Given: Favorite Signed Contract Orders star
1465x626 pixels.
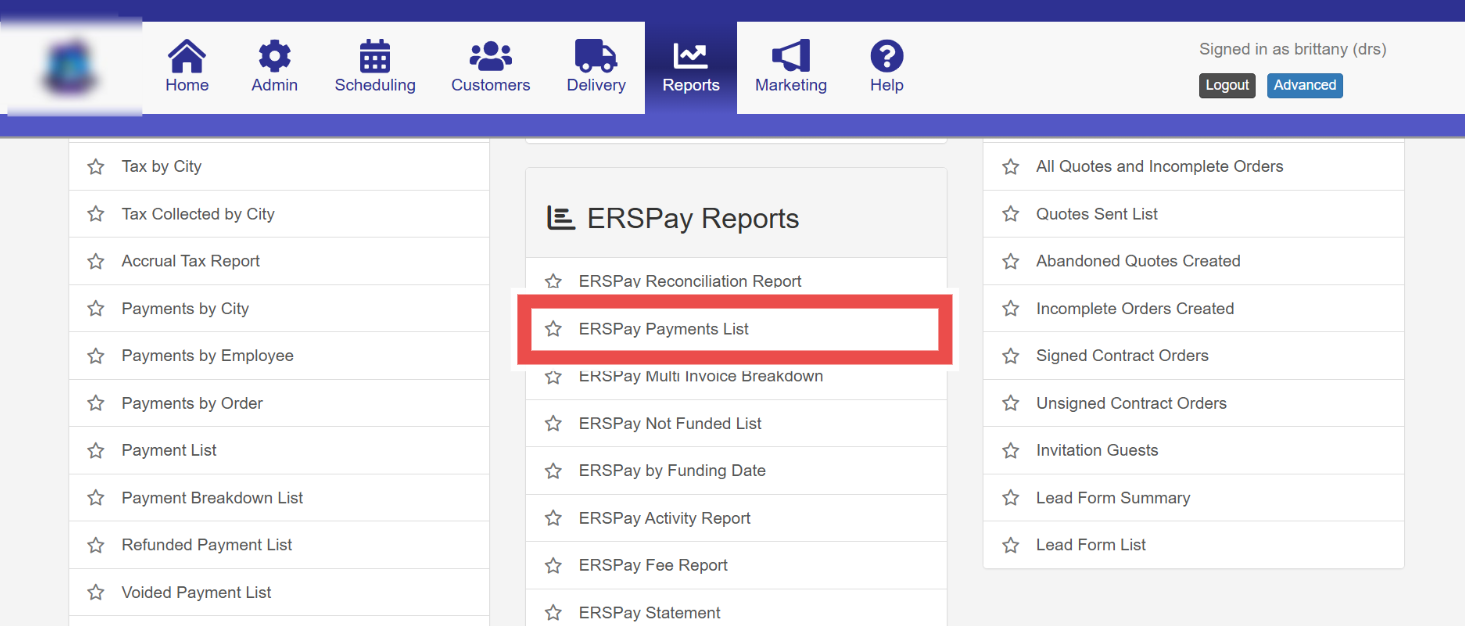Looking at the screenshot, I should (1011, 356).
